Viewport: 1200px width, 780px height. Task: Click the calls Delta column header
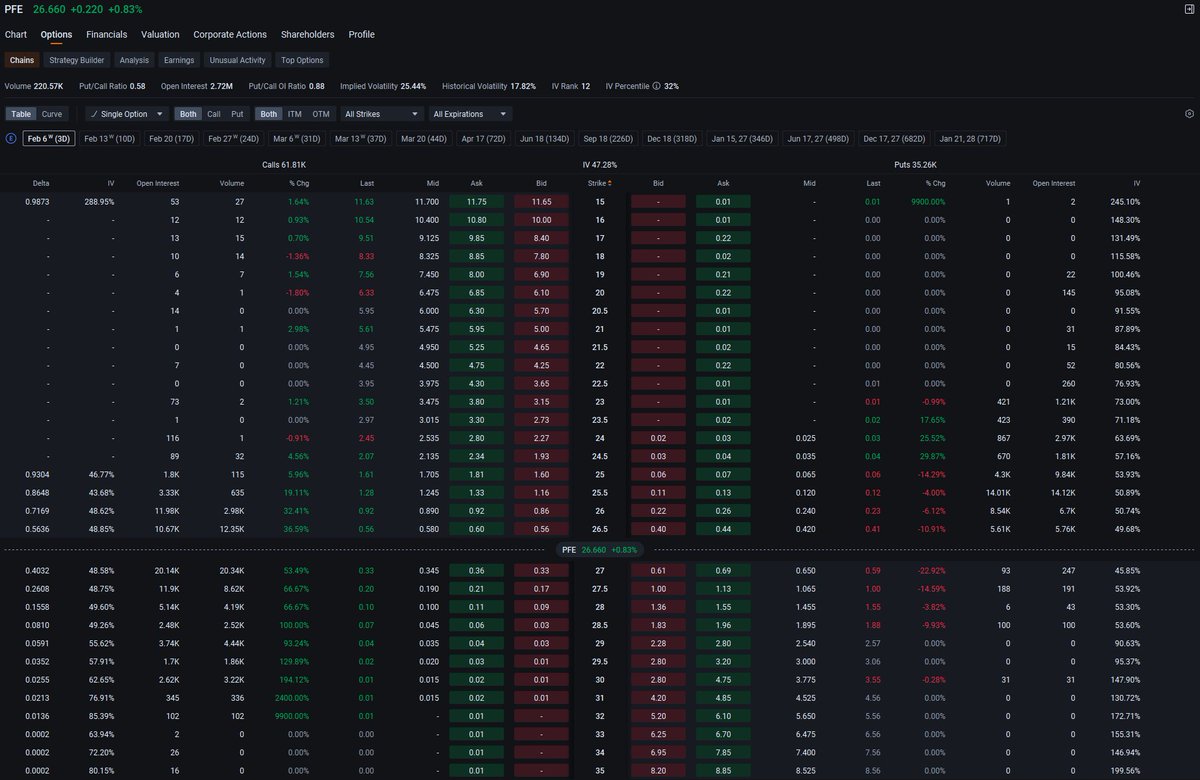(x=41, y=183)
